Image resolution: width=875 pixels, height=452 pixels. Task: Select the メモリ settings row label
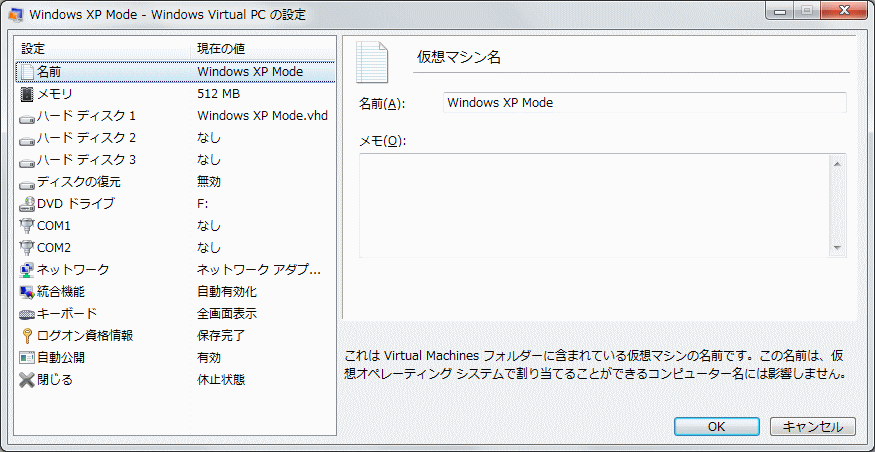(55, 94)
